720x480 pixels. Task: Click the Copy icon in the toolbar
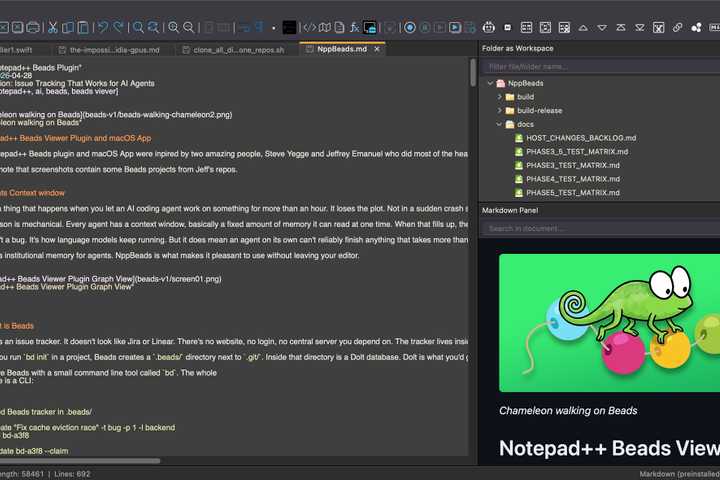pyautogui.click(x=68, y=28)
